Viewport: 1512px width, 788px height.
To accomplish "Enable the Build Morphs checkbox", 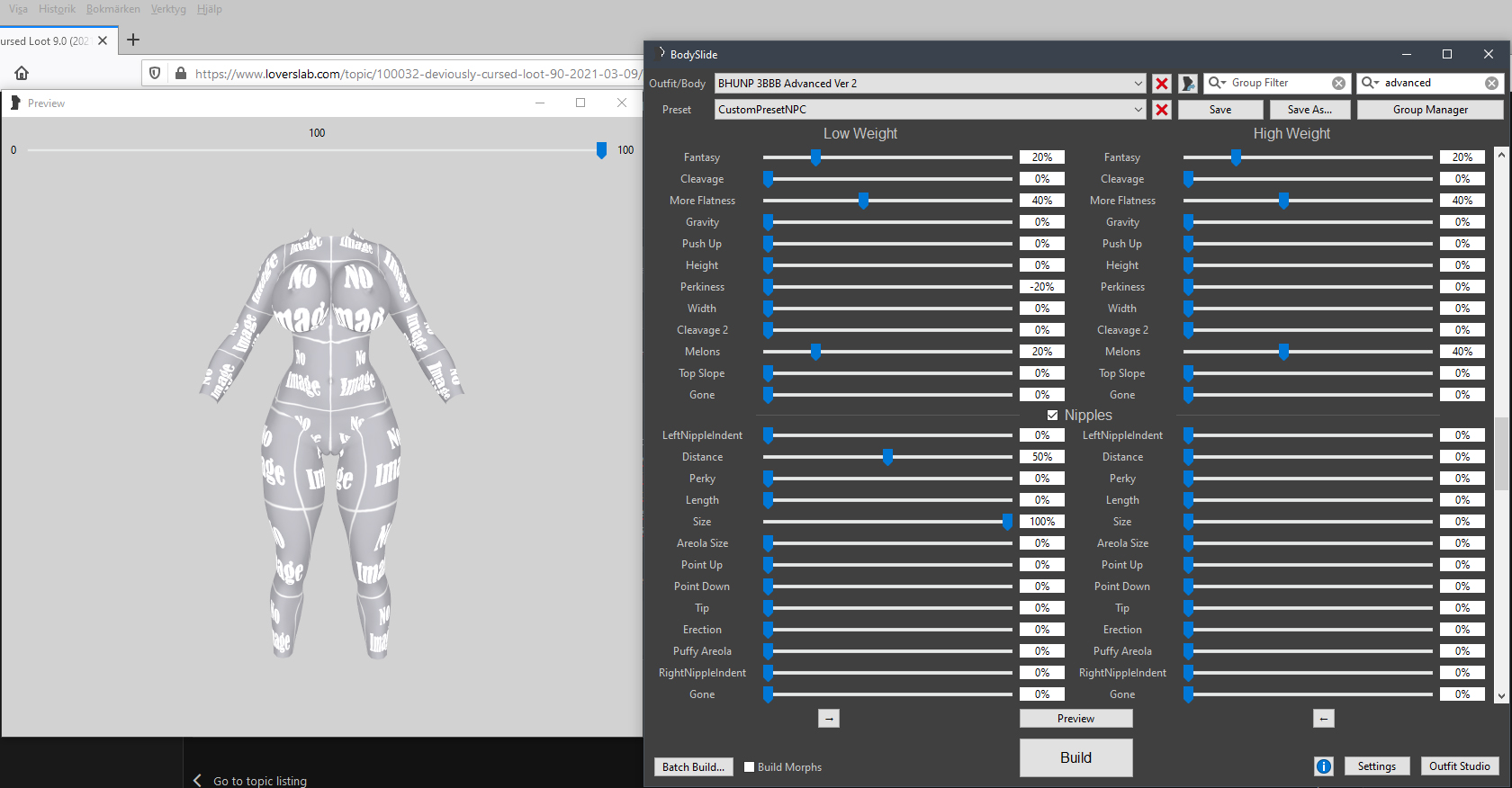I will [749, 767].
